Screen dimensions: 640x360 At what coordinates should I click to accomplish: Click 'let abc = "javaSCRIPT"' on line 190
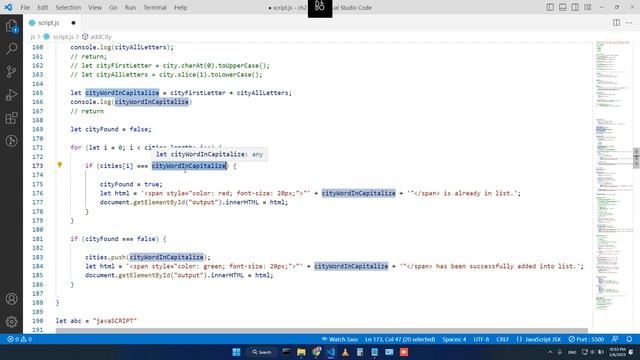click(96, 321)
